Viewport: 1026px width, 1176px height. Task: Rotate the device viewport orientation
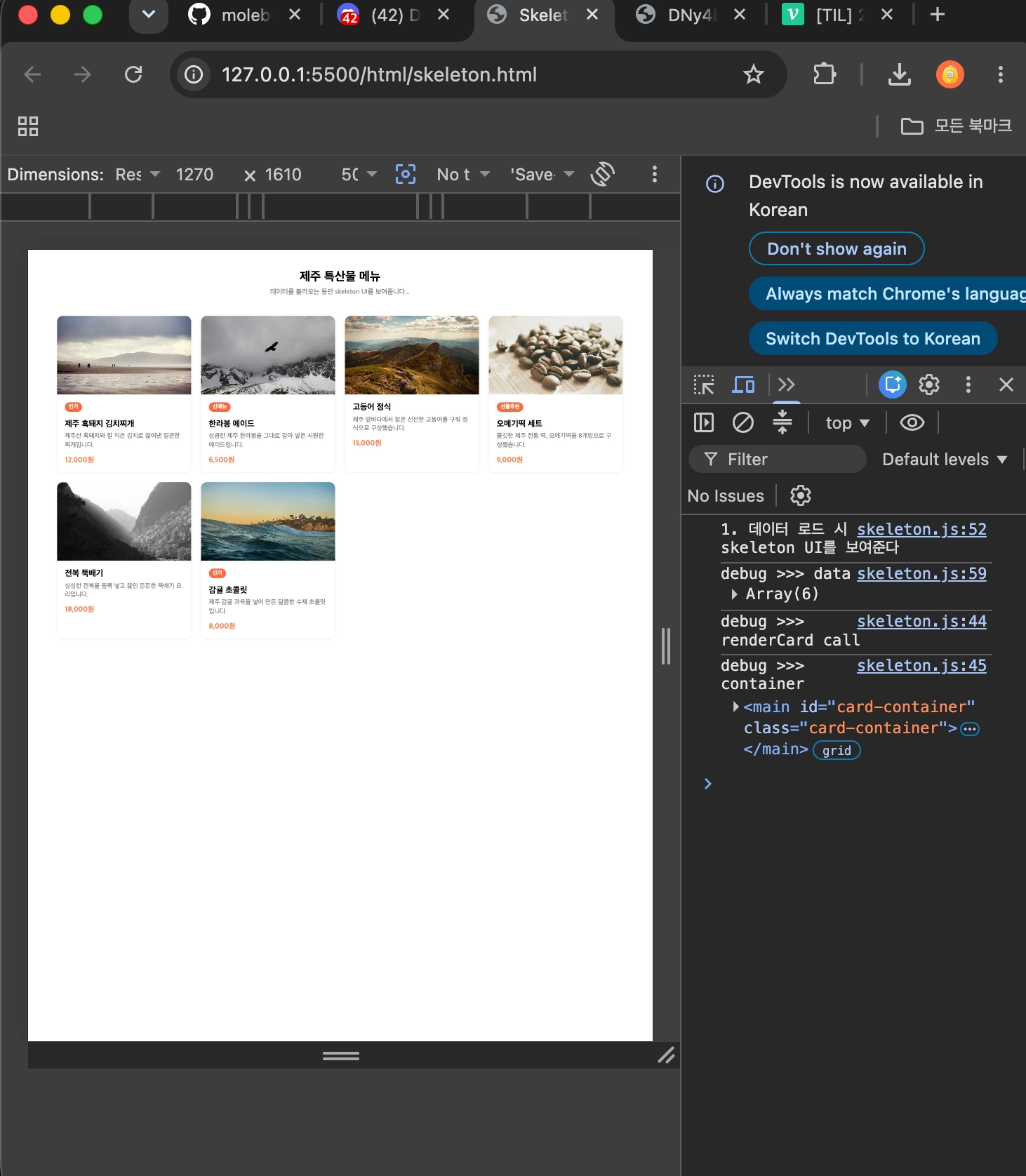click(603, 174)
